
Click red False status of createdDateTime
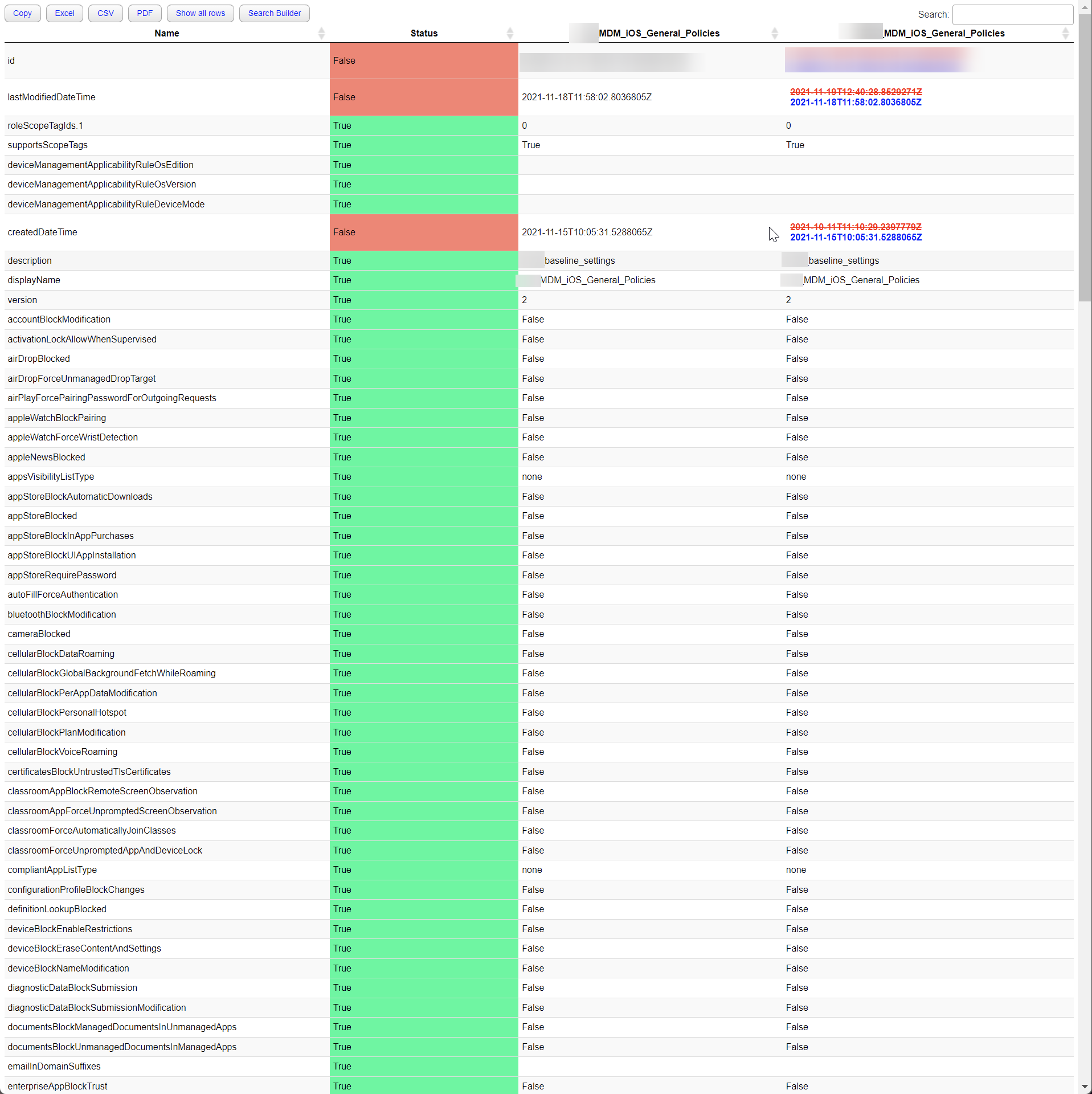coord(423,232)
